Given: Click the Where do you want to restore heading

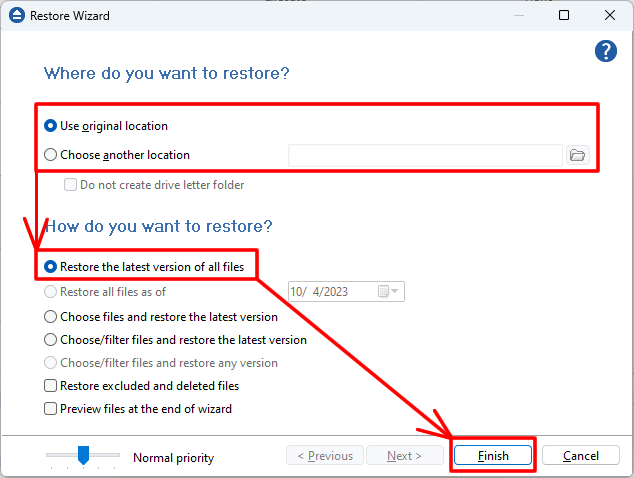Looking at the screenshot, I should (x=167, y=73).
